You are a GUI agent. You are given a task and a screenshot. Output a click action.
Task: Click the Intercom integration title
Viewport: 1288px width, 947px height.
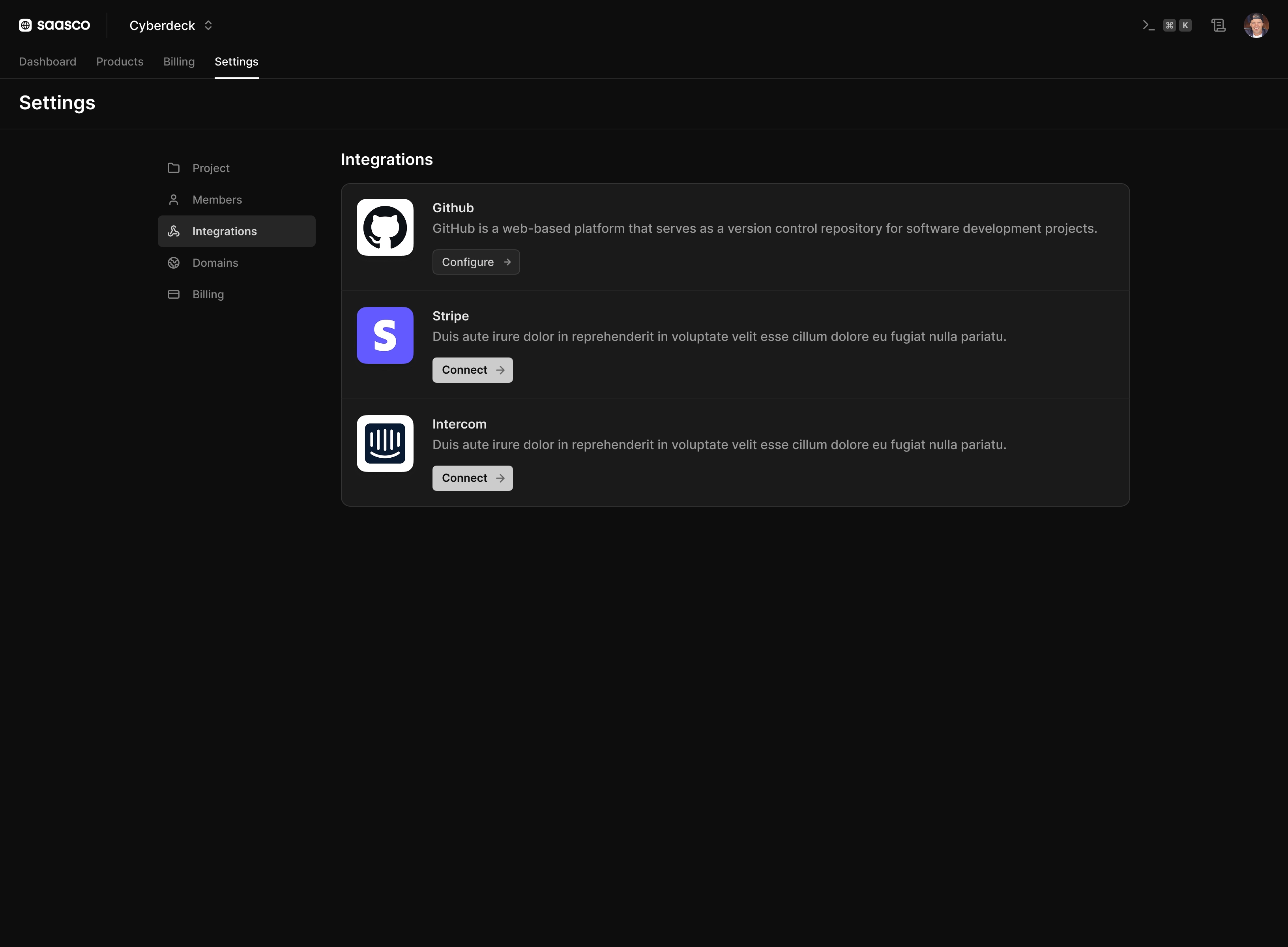click(459, 424)
